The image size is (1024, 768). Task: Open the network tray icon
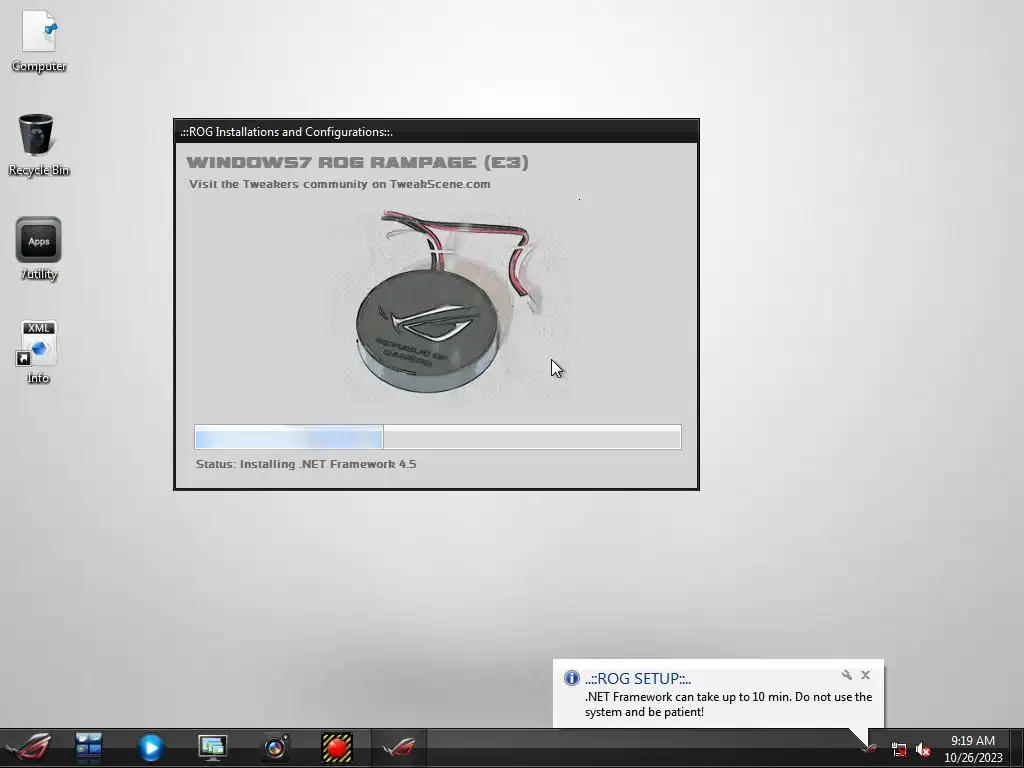(899, 750)
